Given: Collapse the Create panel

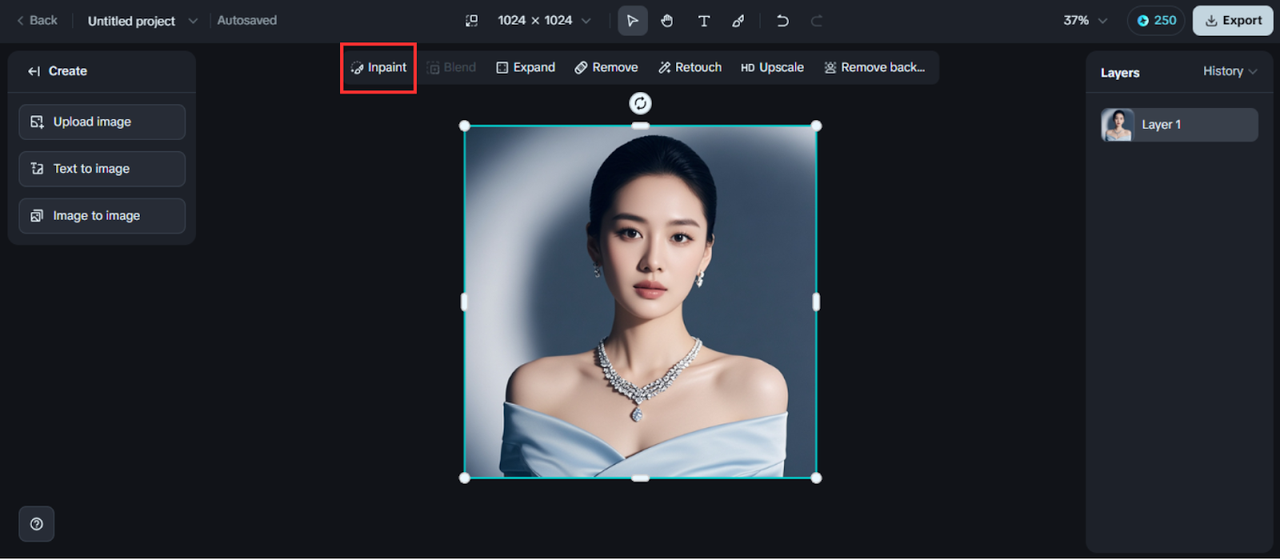Looking at the screenshot, I should (x=34, y=71).
